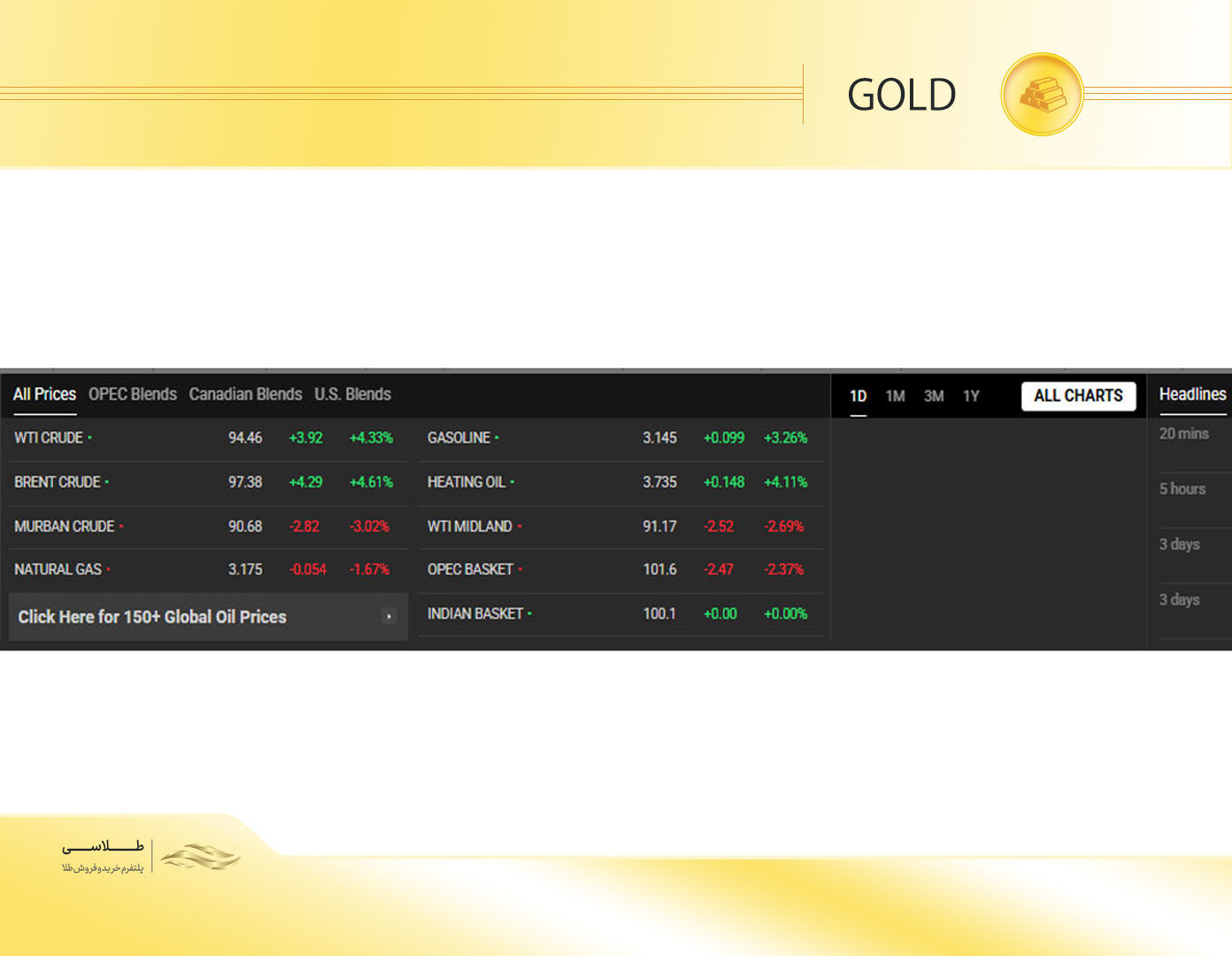Open the OPEC BASKET row
1232x956 pixels.
coord(620,570)
